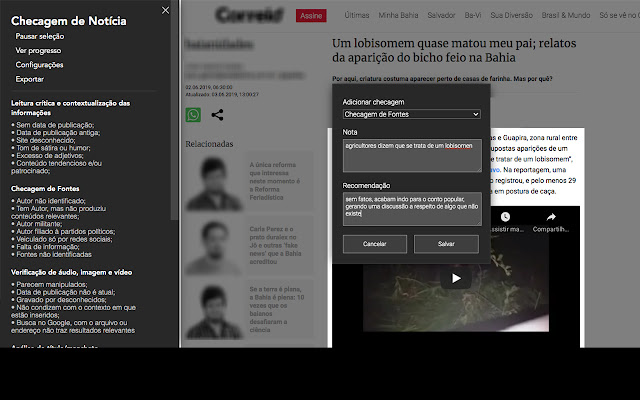Click the 'Checagem de Fontes' heading in side panel
The image size is (640, 400).
(45, 189)
